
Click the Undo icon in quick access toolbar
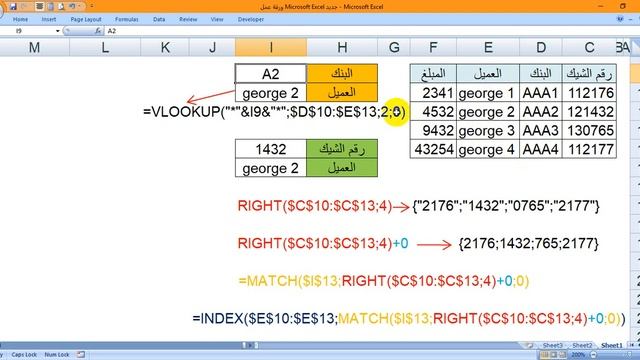pyautogui.click(x=72, y=7)
